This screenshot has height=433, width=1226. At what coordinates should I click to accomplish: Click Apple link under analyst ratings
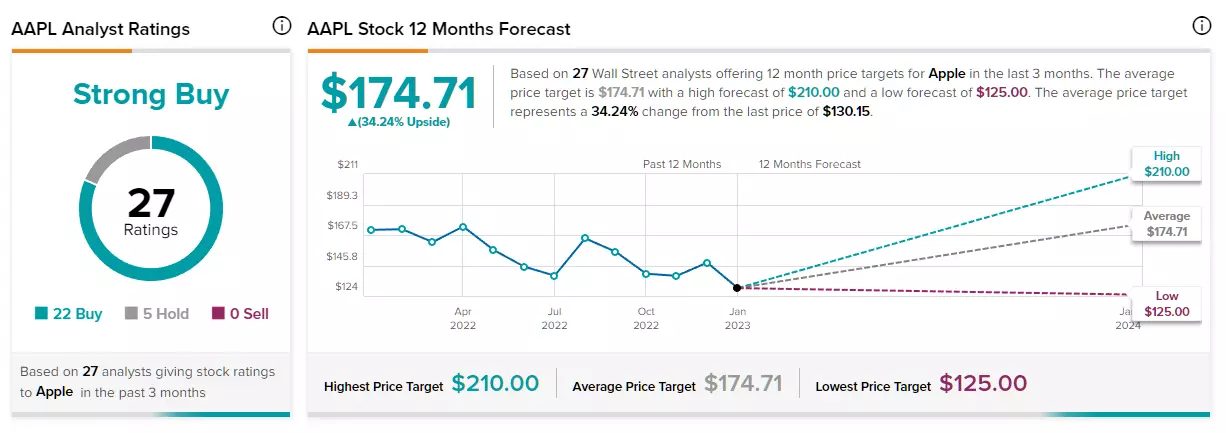click(x=55, y=392)
